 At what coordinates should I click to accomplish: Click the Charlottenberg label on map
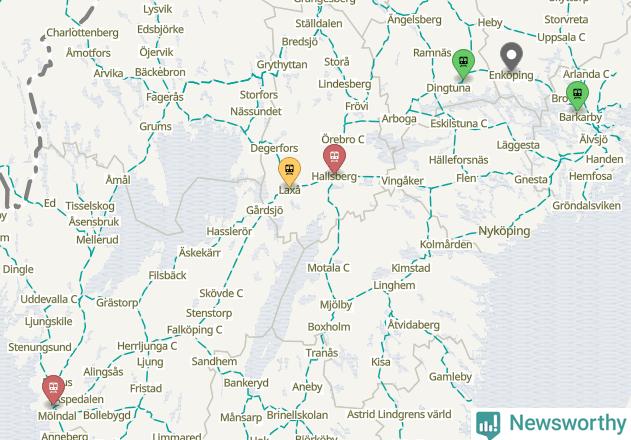point(82,33)
